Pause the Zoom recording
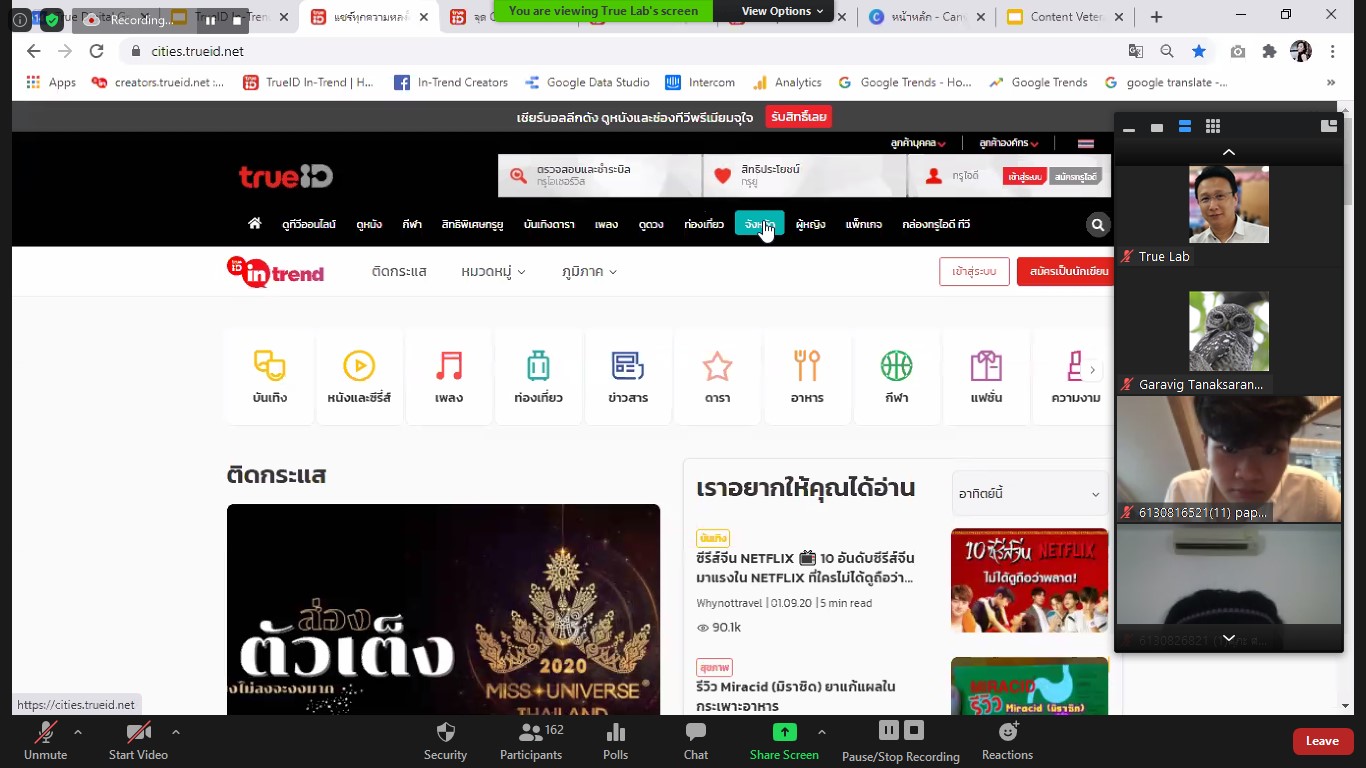Viewport: 1366px width, 768px height. point(889,731)
